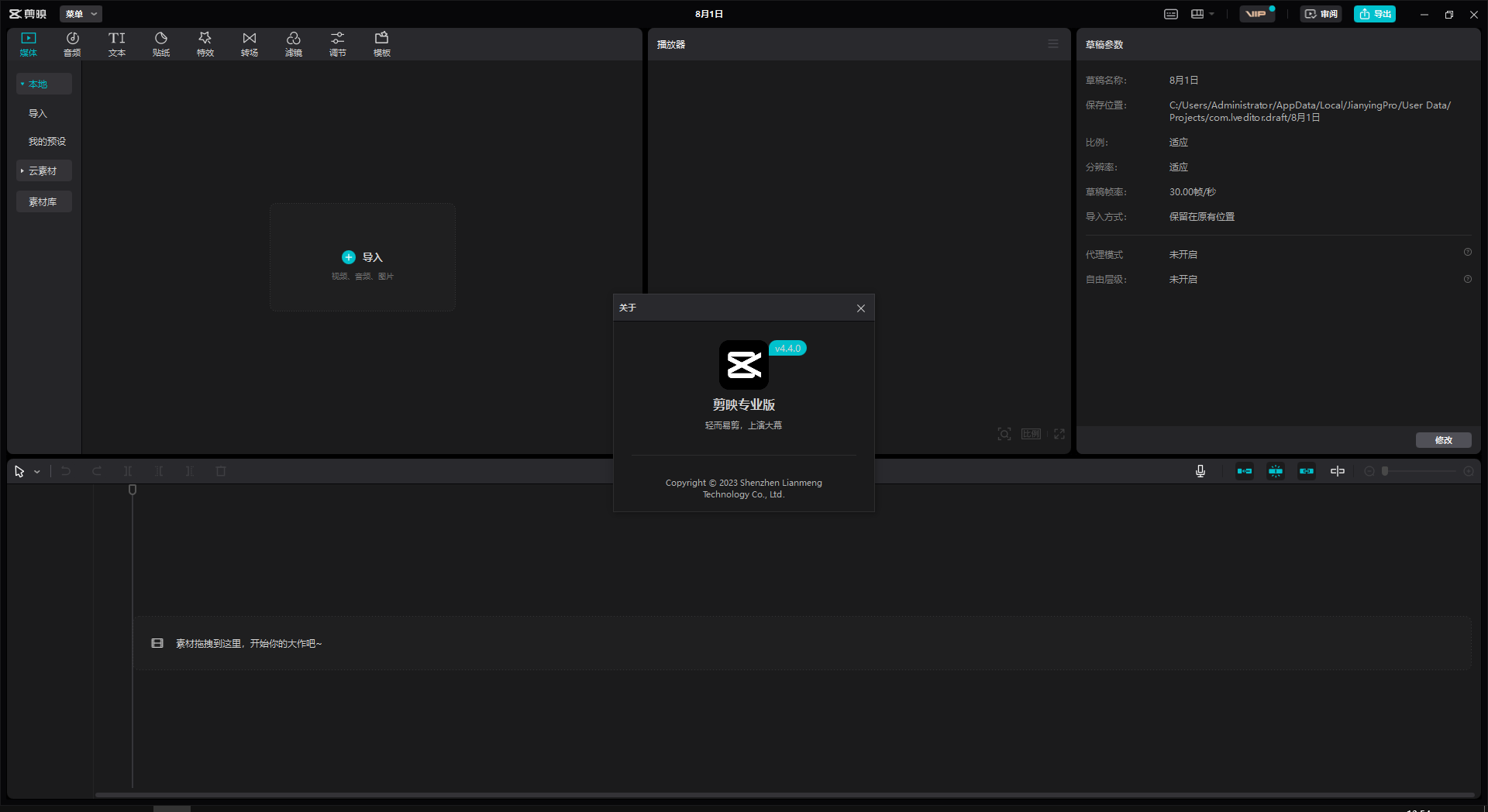Expand the layout dropdown arrow
The width and height of the screenshot is (1488, 812).
pyautogui.click(x=1212, y=14)
